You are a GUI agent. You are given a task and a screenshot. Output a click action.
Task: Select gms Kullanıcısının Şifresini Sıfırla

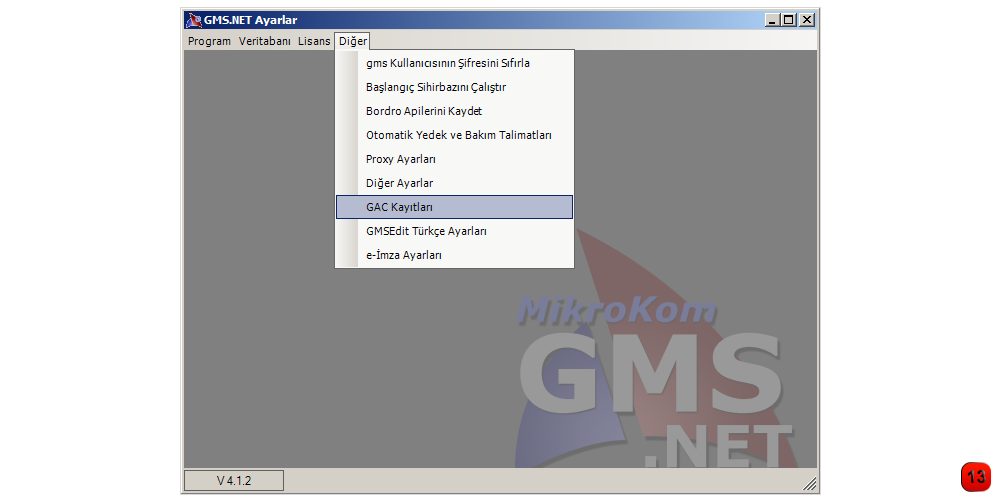(454, 63)
